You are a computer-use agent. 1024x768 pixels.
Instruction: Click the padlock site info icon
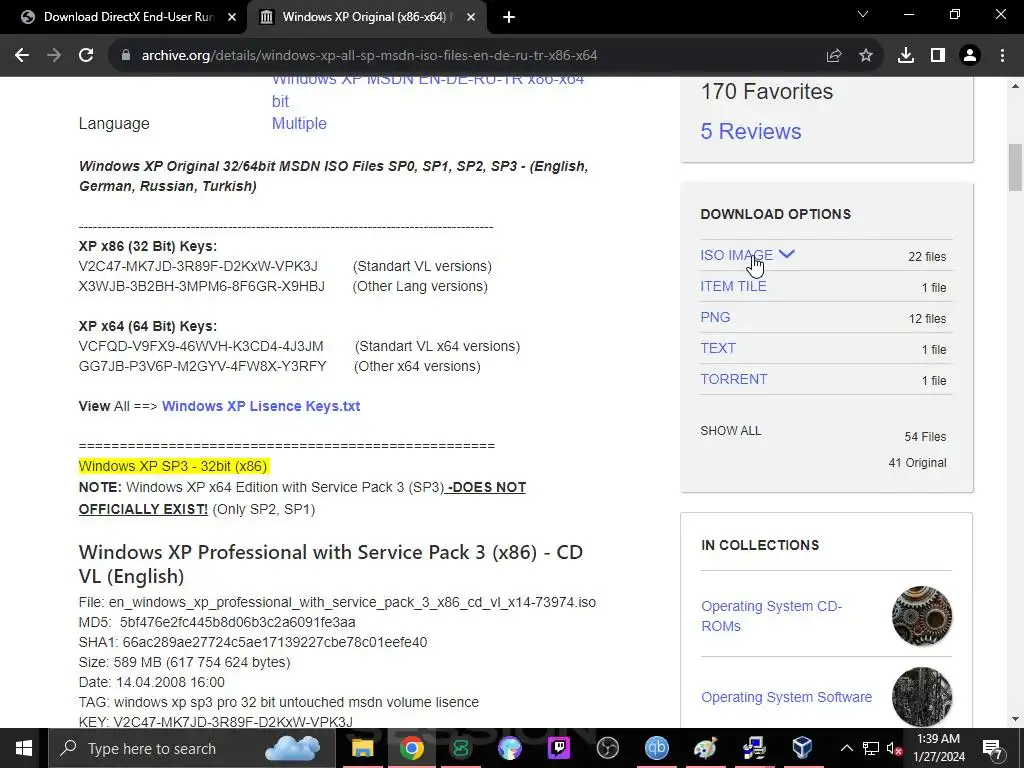[x=126, y=56]
